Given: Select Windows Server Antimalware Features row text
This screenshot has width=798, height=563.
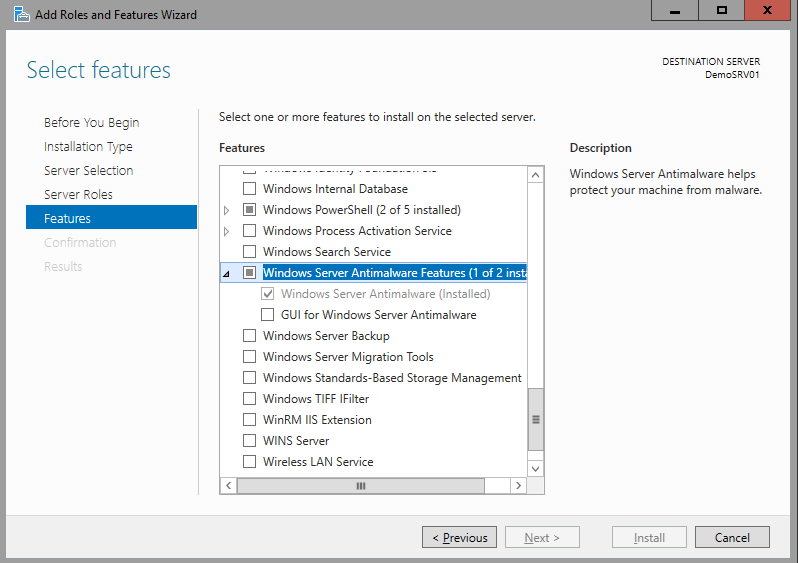Looking at the screenshot, I should [x=394, y=273].
